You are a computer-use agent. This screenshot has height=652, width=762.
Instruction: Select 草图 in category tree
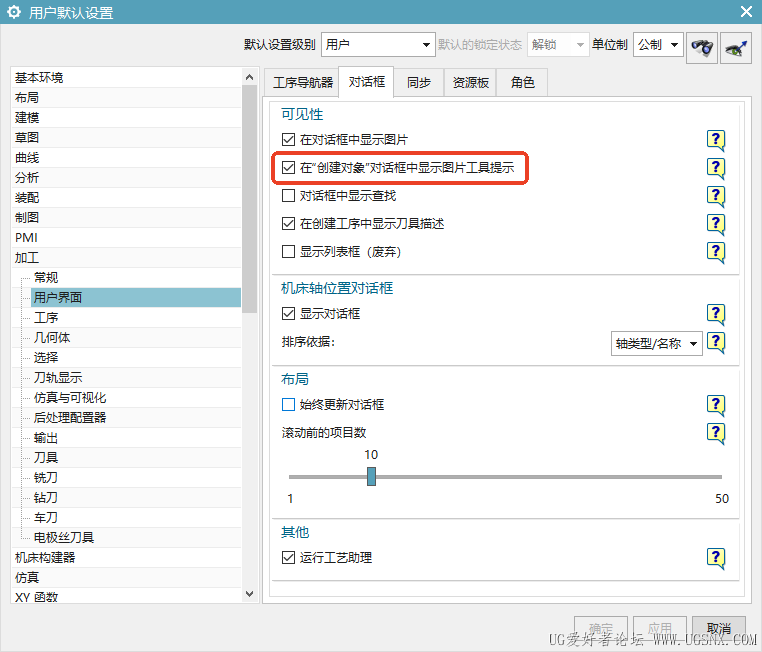tap(126, 137)
